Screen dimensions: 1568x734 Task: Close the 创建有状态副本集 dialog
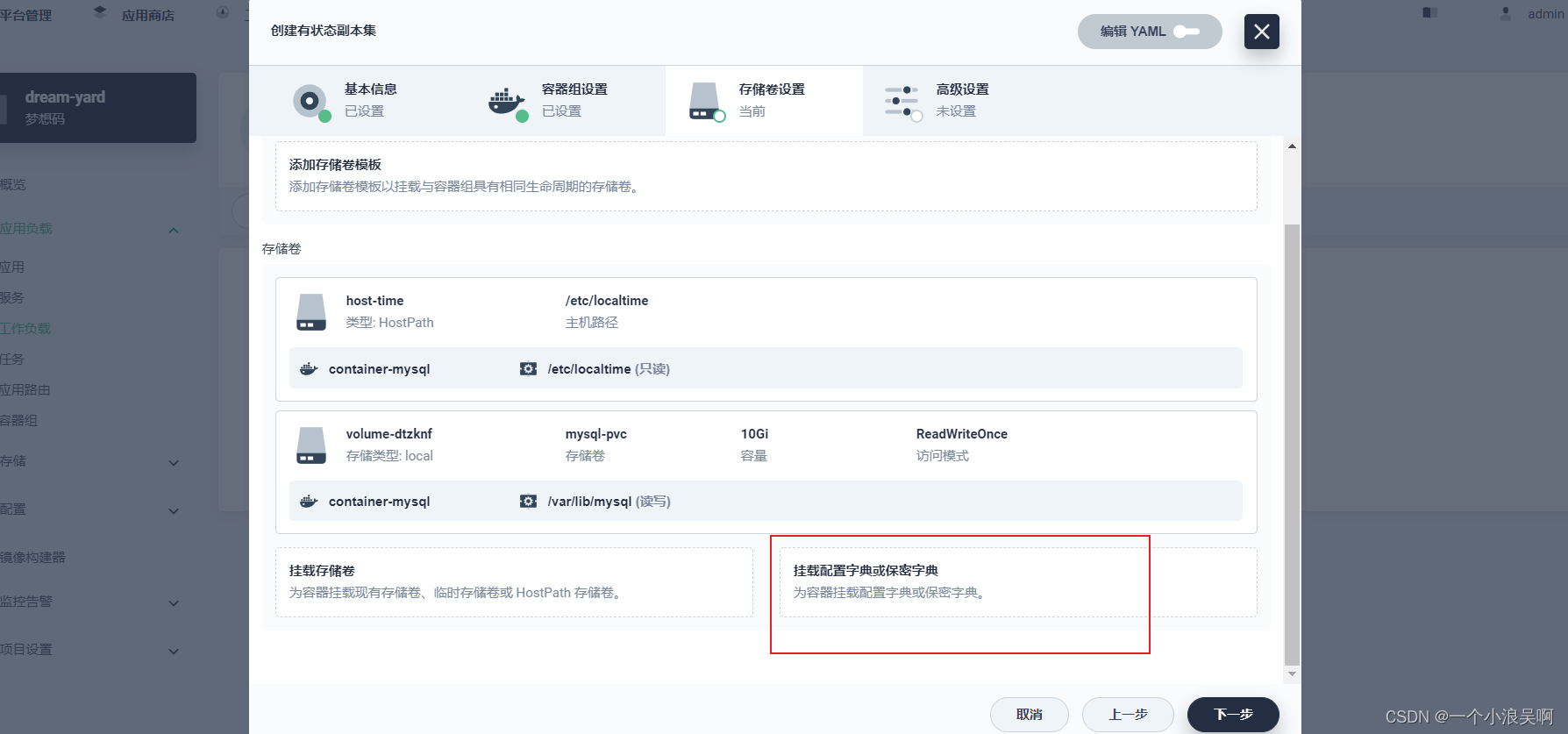pos(1261,32)
